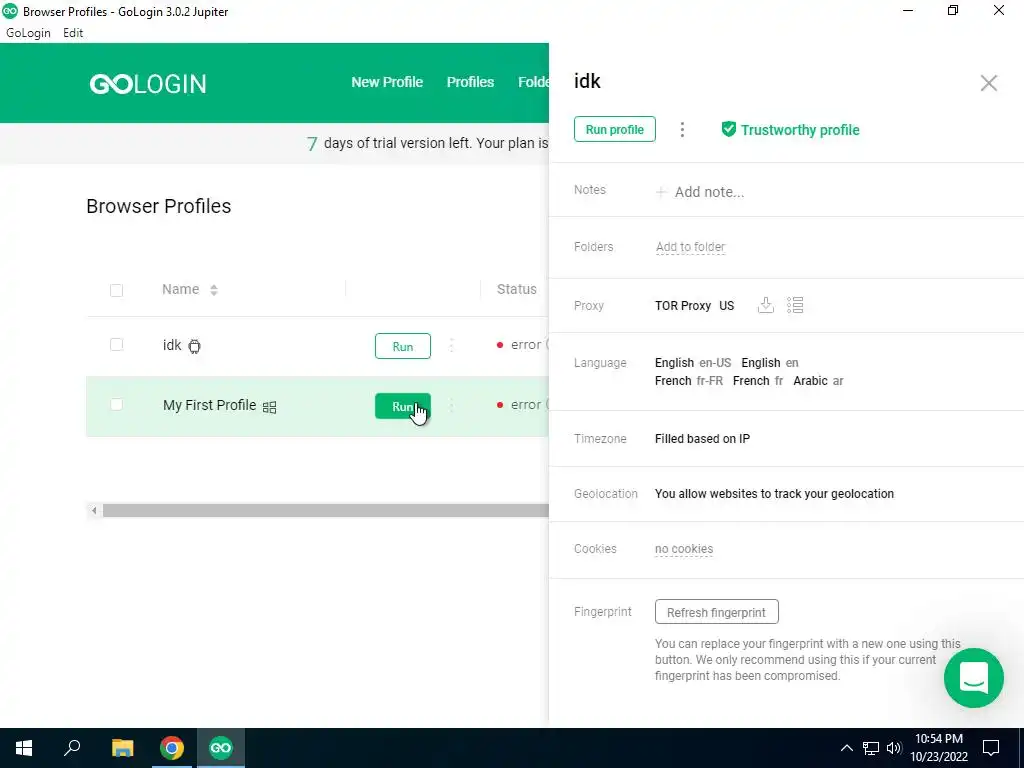1024x768 pixels.
Task: Click the Trustworthy profile shield icon
Action: (x=728, y=129)
